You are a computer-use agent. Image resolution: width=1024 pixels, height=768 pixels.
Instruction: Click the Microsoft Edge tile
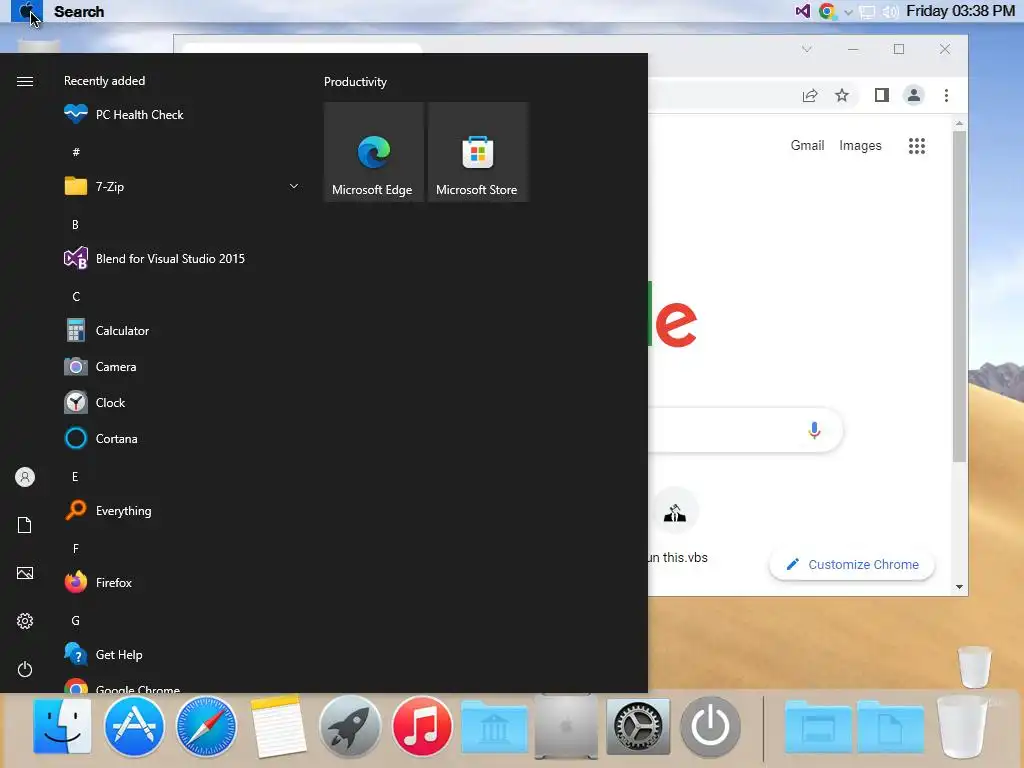[374, 152]
